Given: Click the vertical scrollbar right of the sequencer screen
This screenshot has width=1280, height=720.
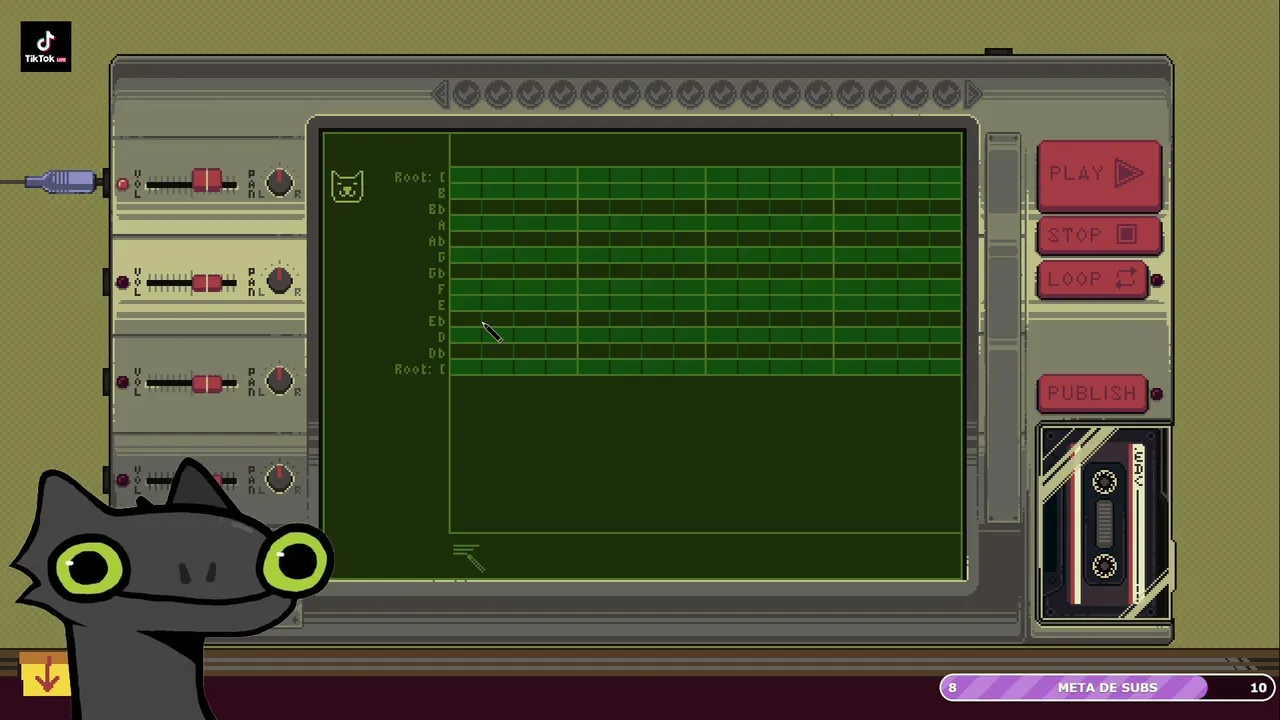Looking at the screenshot, I should tap(1003, 328).
